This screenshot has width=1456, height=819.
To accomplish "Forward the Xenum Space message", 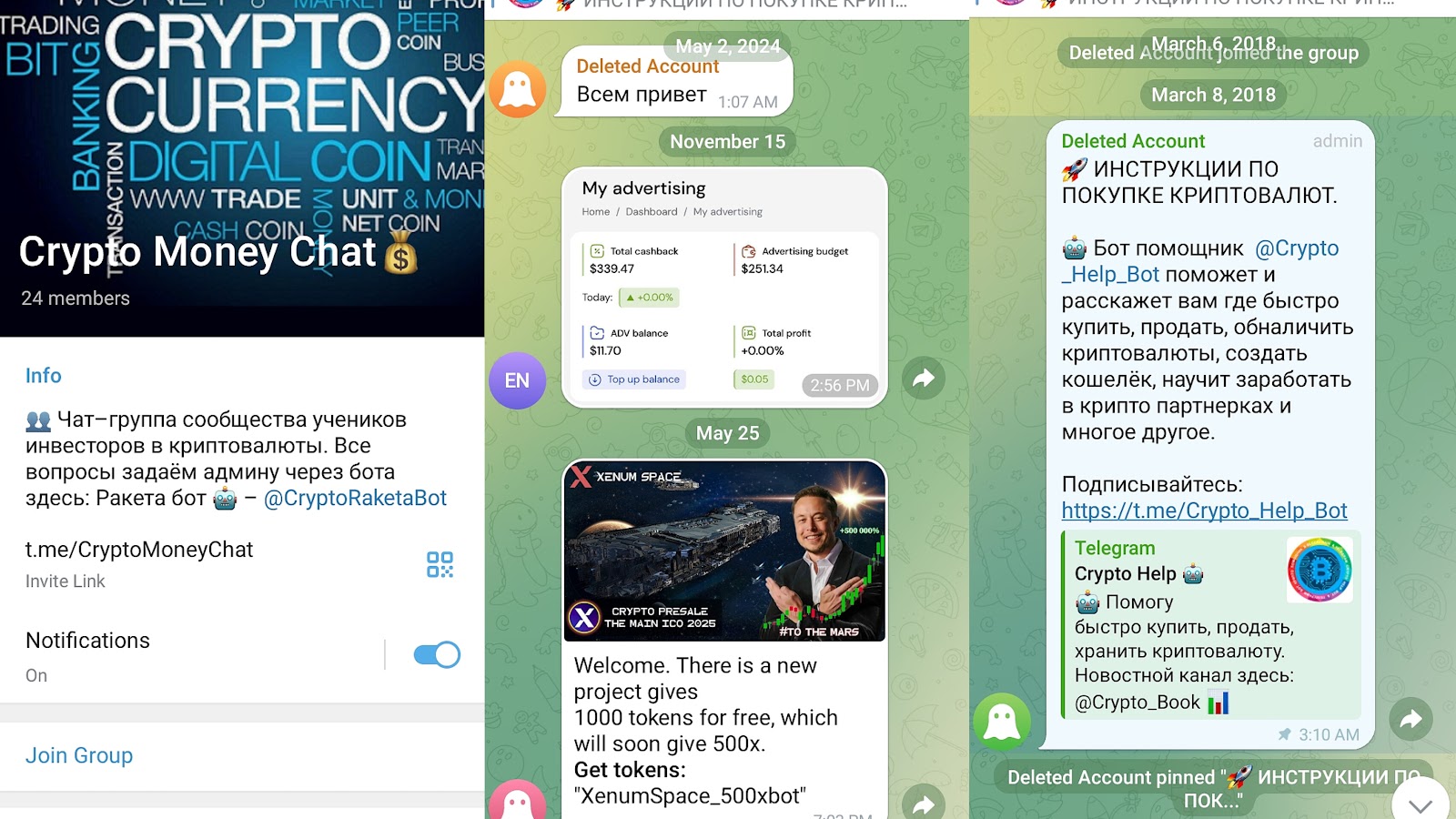I will [x=924, y=804].
